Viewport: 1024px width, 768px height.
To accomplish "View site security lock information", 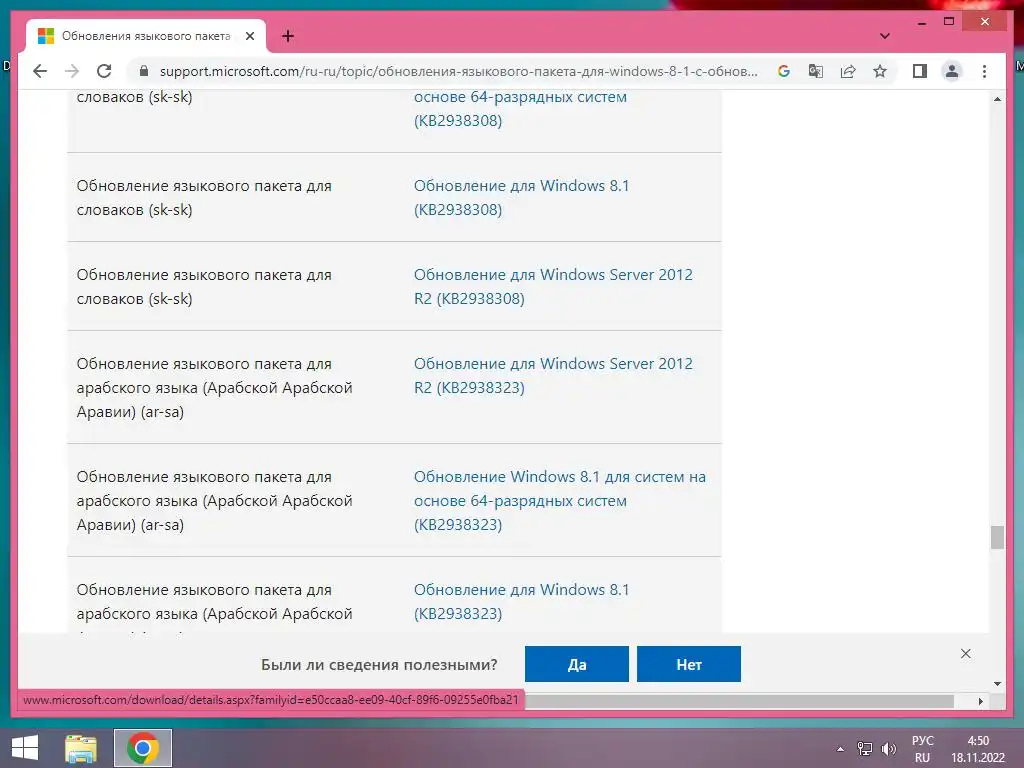I will point(144,71).
